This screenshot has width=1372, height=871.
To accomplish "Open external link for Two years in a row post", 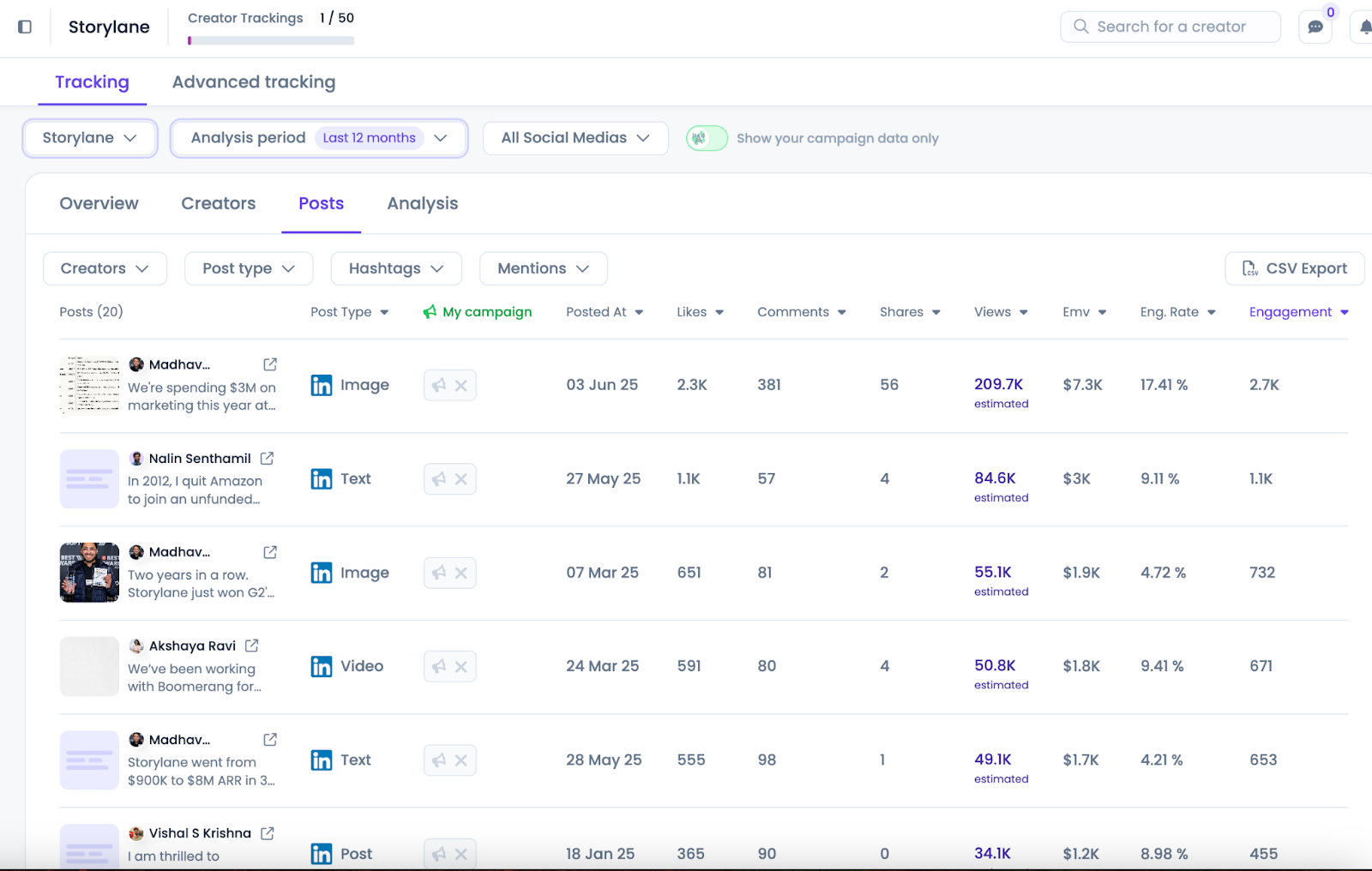I will pyautogui.click(x=270, y=552).
